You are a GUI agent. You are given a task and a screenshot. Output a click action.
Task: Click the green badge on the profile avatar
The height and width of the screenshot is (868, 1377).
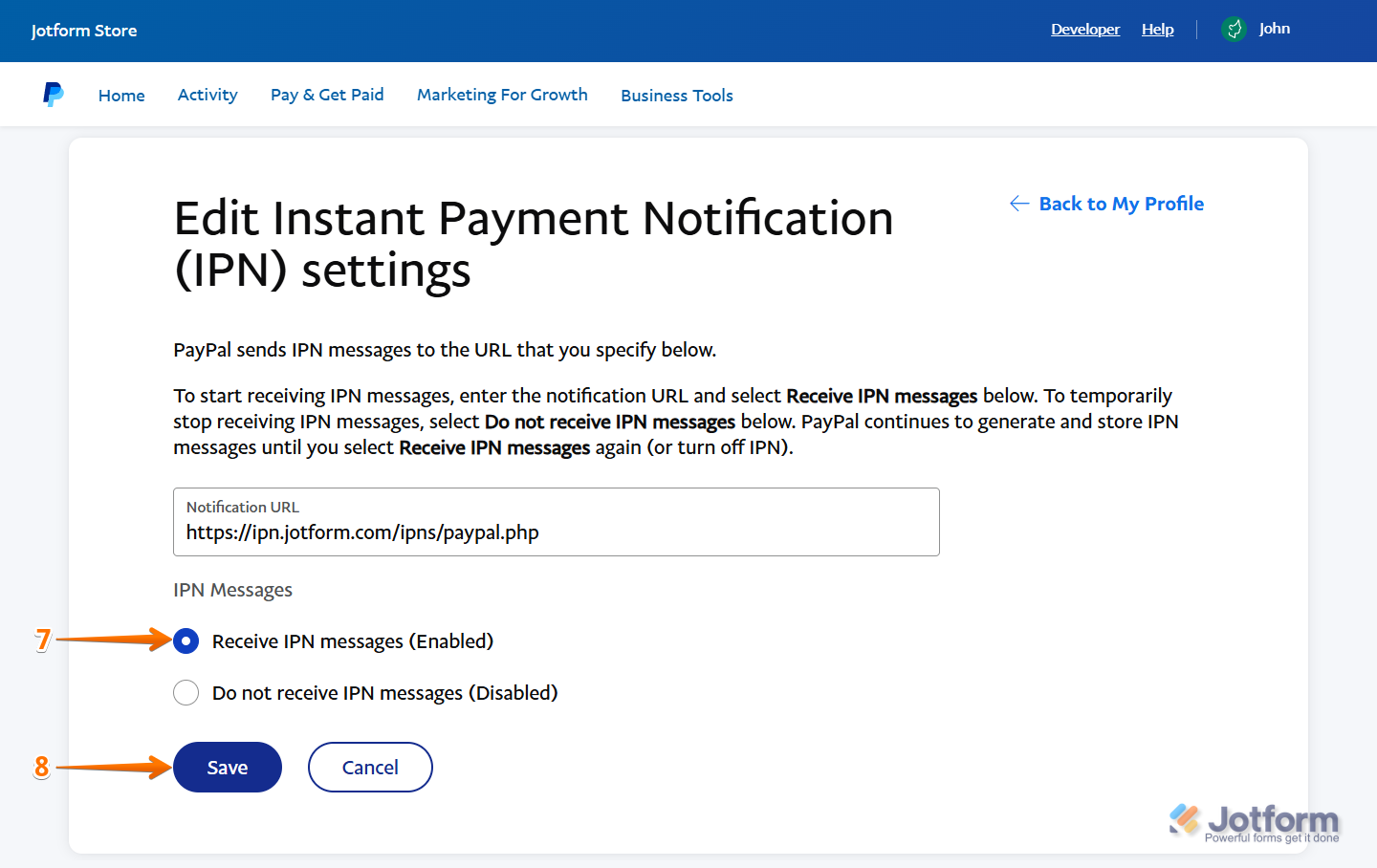tap(1234, 30)
